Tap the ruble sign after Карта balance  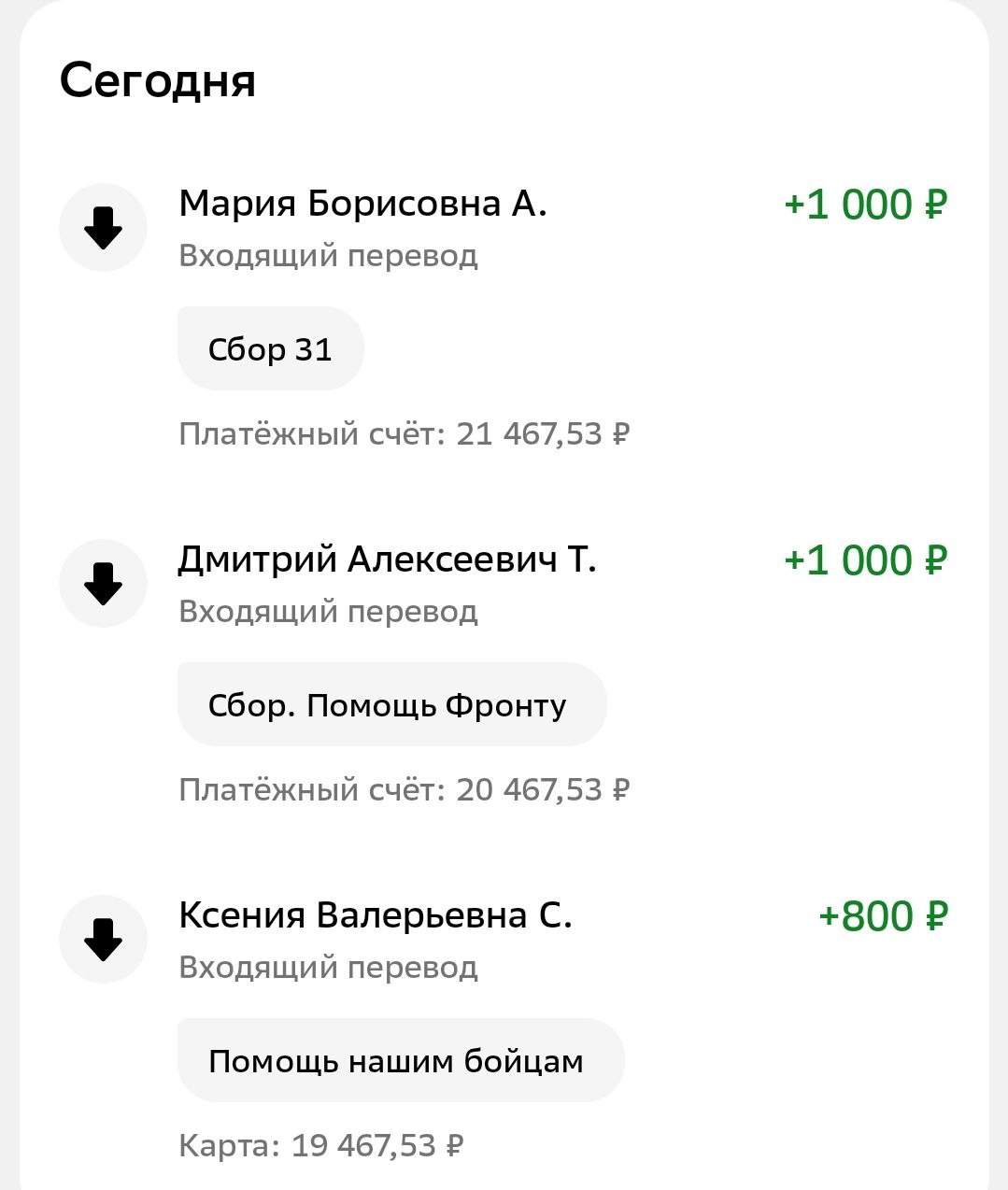pos(455,1146)
